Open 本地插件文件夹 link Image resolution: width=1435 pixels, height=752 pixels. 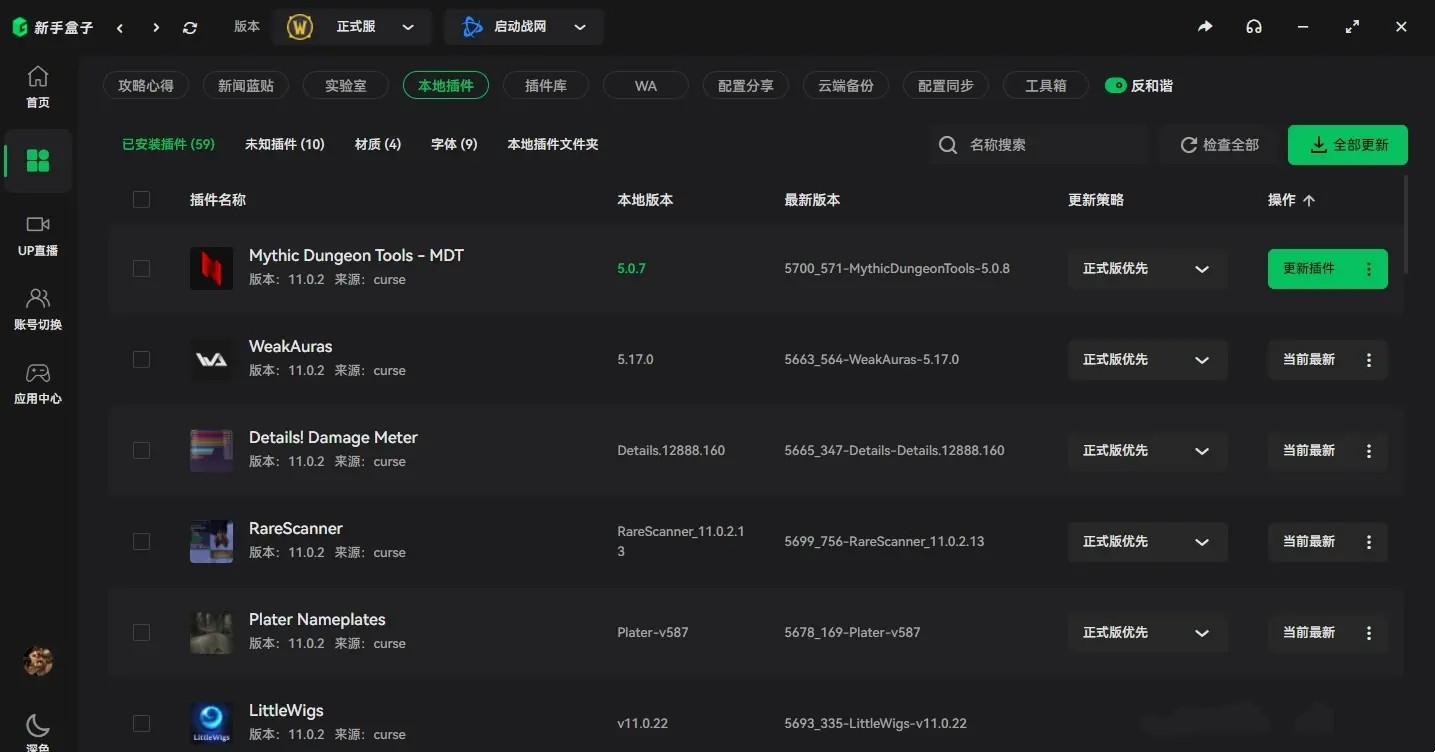(553, 145)
